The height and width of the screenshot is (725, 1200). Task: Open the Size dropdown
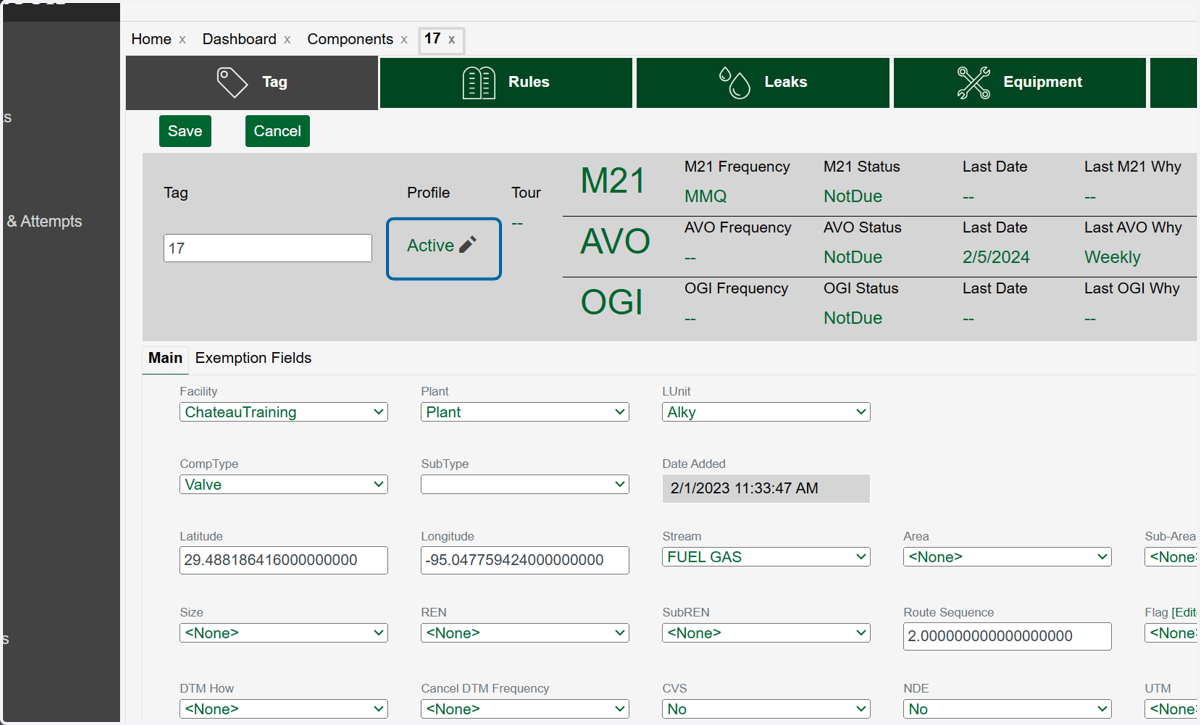point(284,633)
